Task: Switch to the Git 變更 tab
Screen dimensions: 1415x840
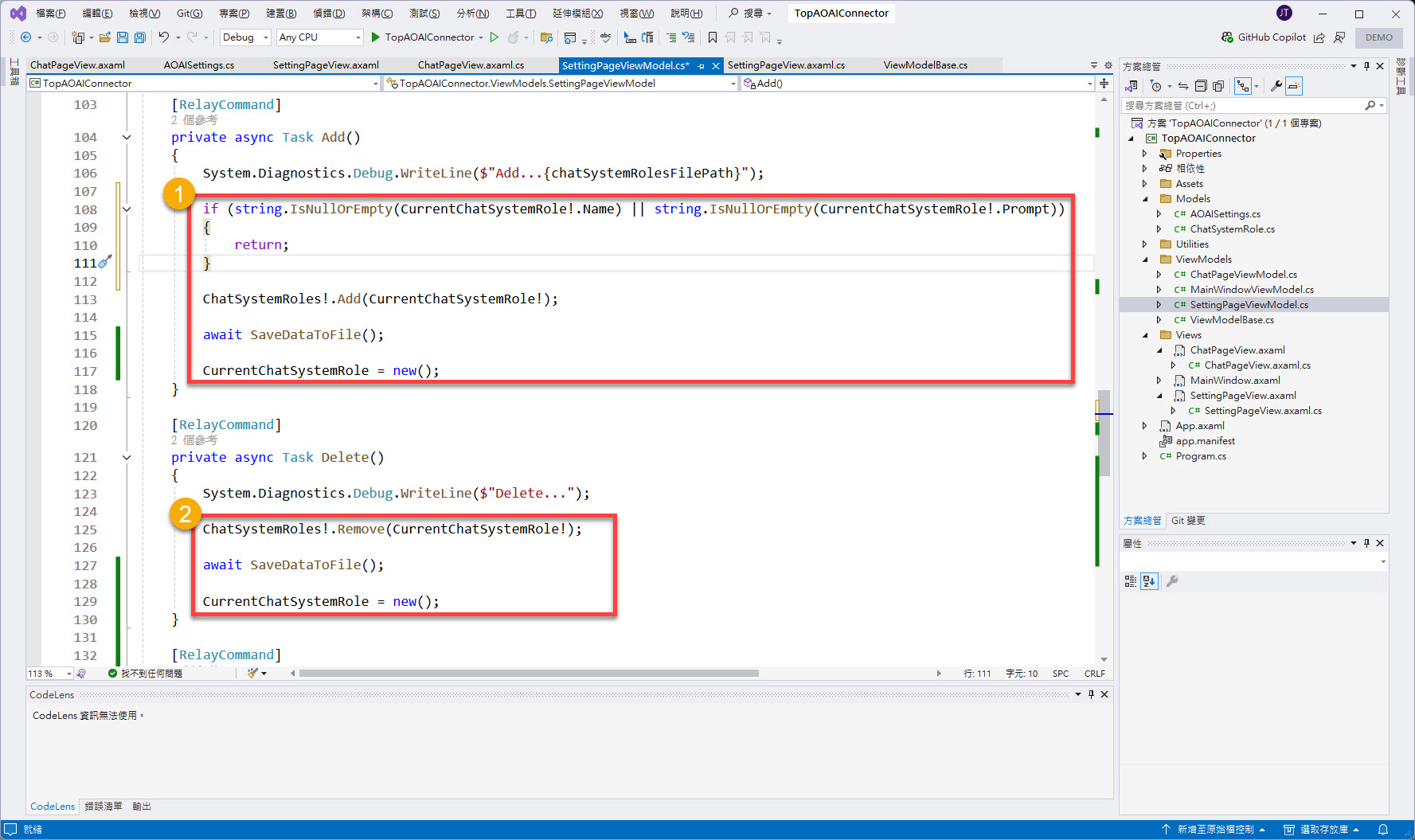Action: click(x=1188, y=521)
